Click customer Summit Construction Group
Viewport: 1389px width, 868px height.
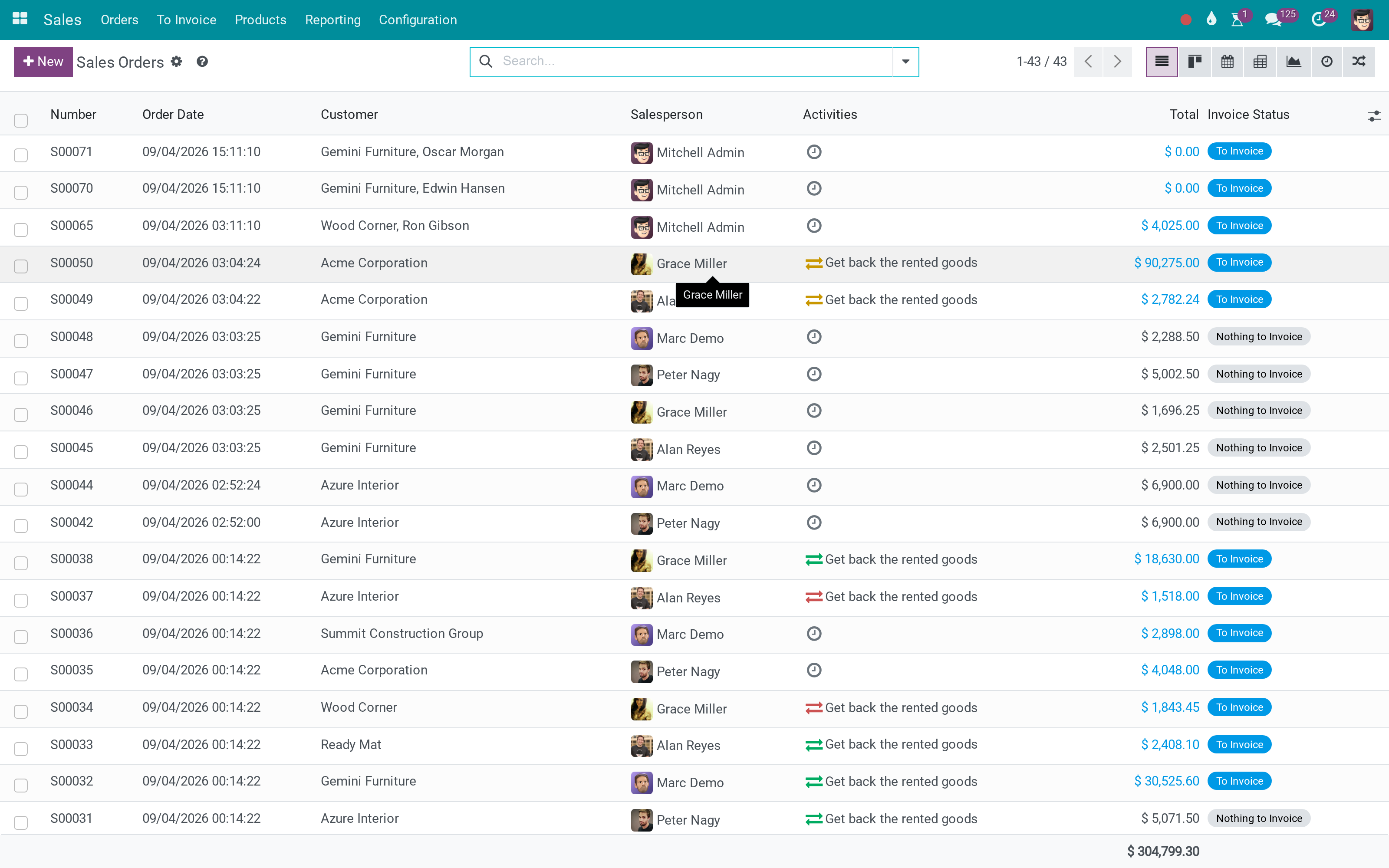(402, 633)
